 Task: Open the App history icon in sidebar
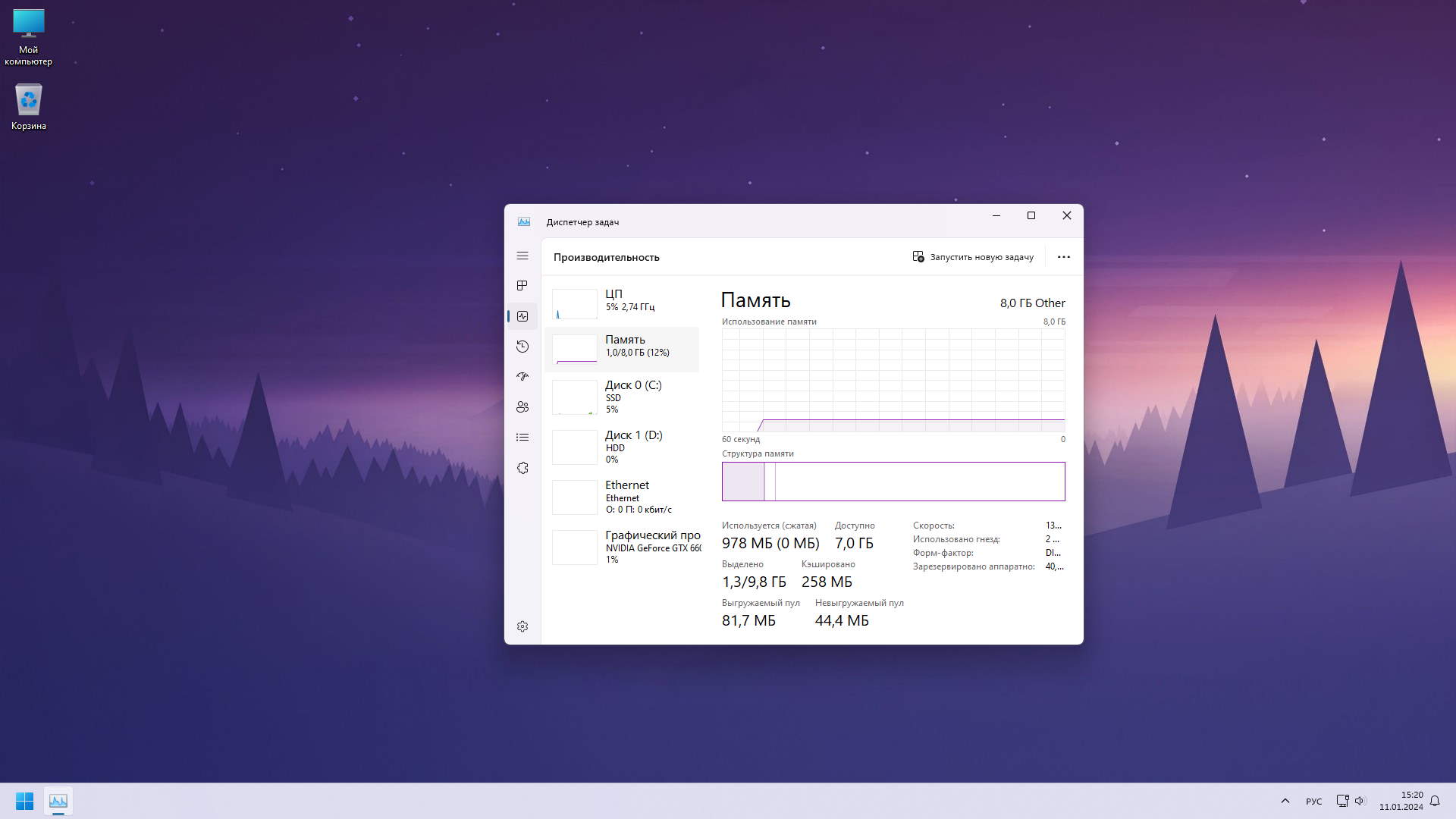522,347
